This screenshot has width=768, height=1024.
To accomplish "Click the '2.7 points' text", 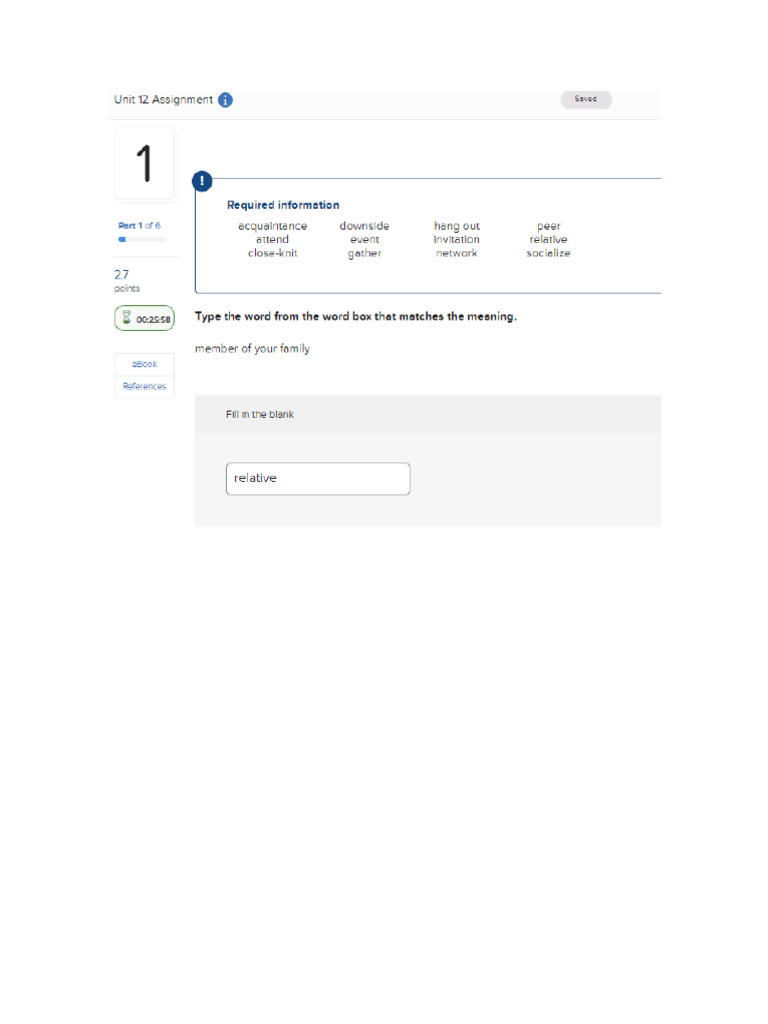I will (x=127, y=281).
